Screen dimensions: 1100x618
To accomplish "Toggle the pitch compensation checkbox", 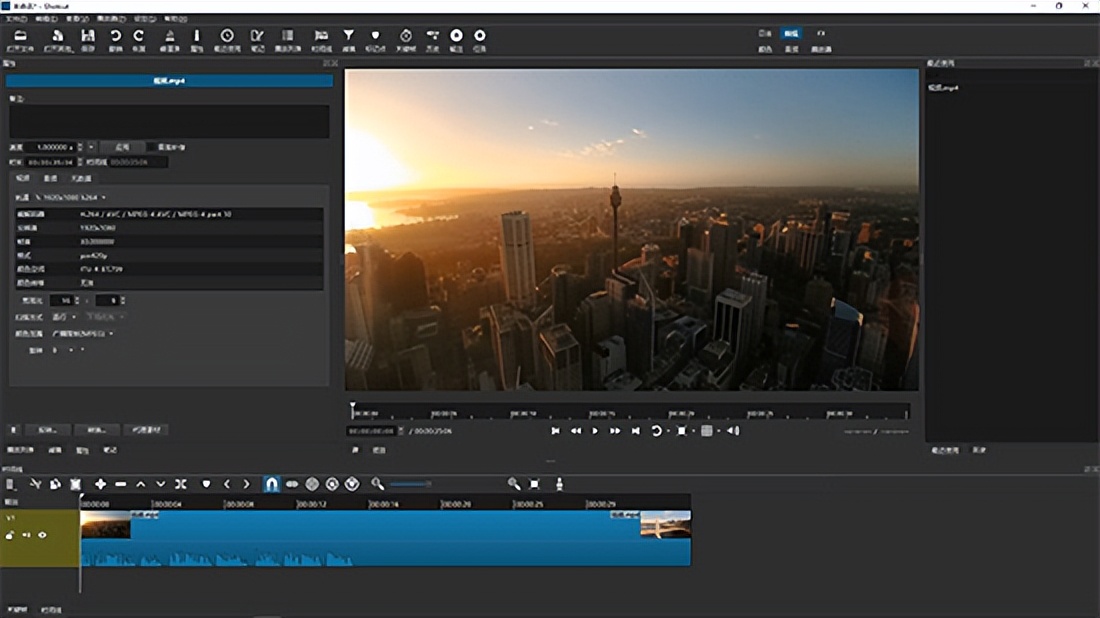I will [151, 147].
